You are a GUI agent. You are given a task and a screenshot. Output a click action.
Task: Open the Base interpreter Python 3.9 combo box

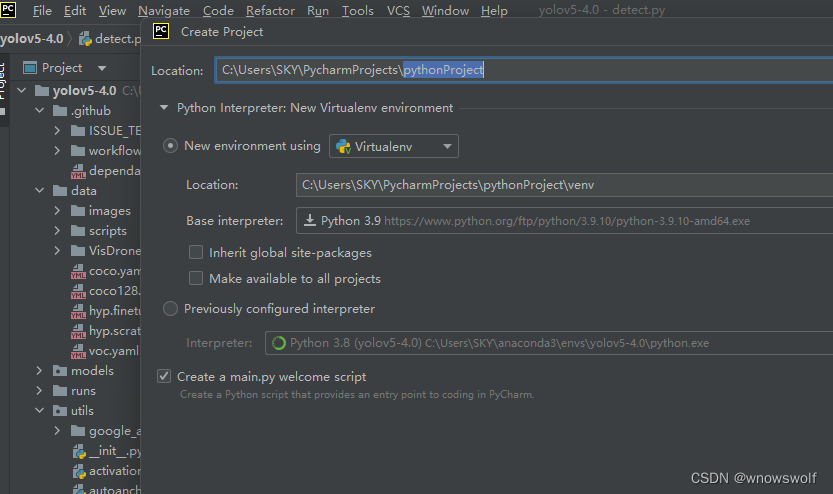click(x=564, y=220)
